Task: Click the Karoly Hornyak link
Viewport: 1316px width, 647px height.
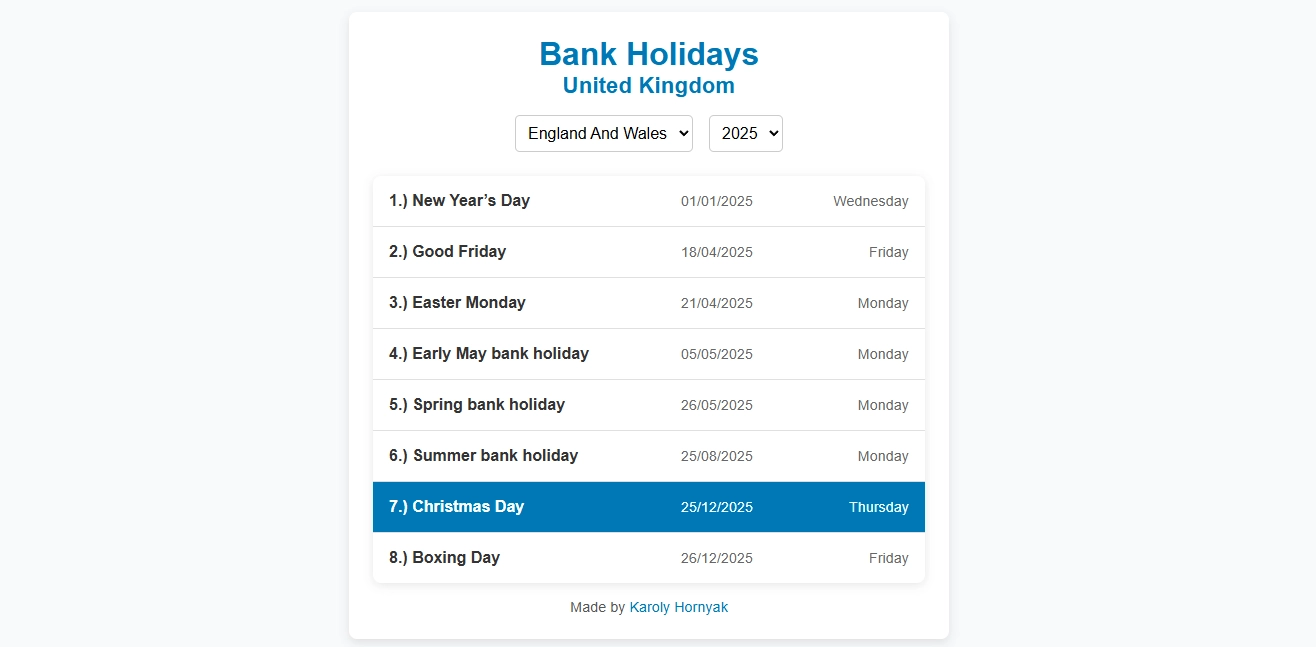Action: 679,607
